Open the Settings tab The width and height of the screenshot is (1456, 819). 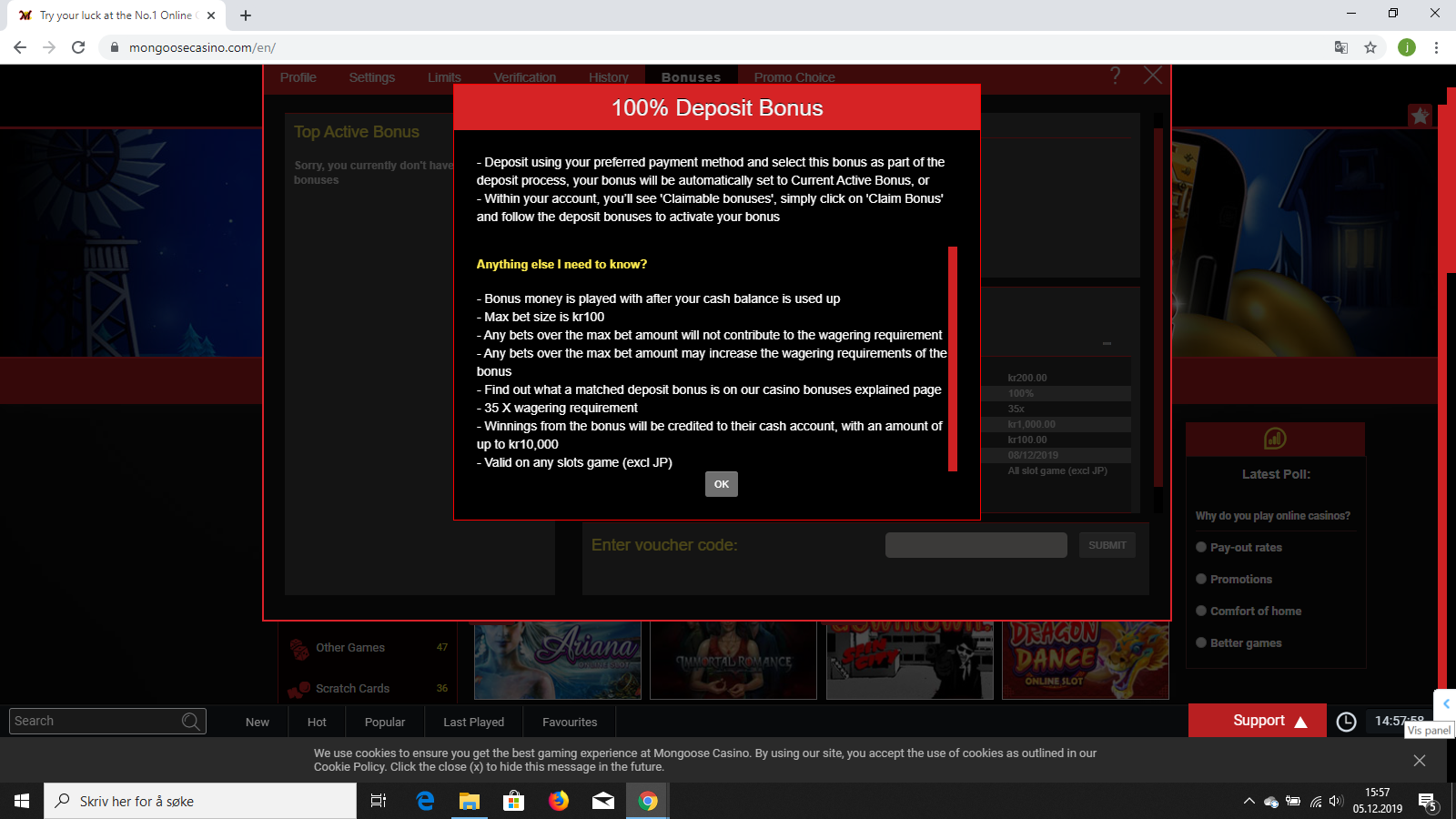click(372, 77)
